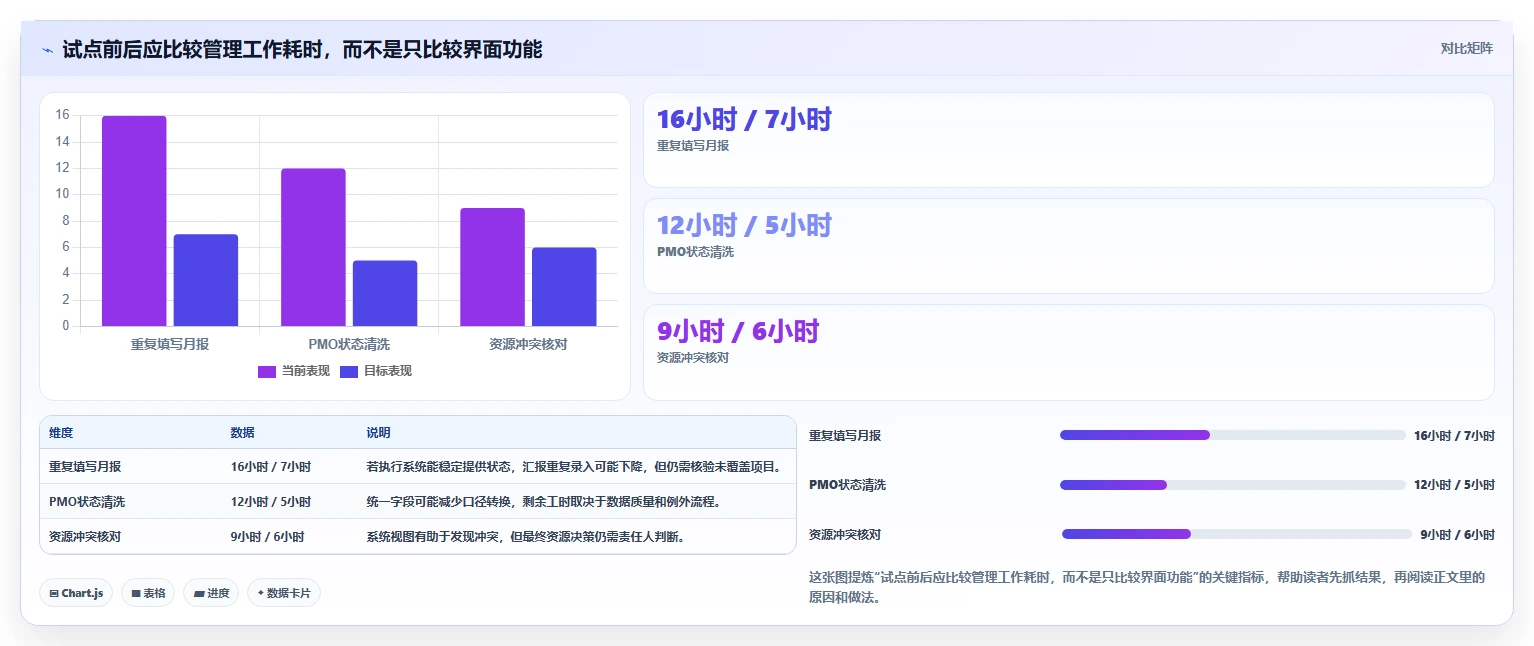The image size is (1534, 646).
Task: Click the large 9小时 / 6小时 card heading
Action: 738,332
